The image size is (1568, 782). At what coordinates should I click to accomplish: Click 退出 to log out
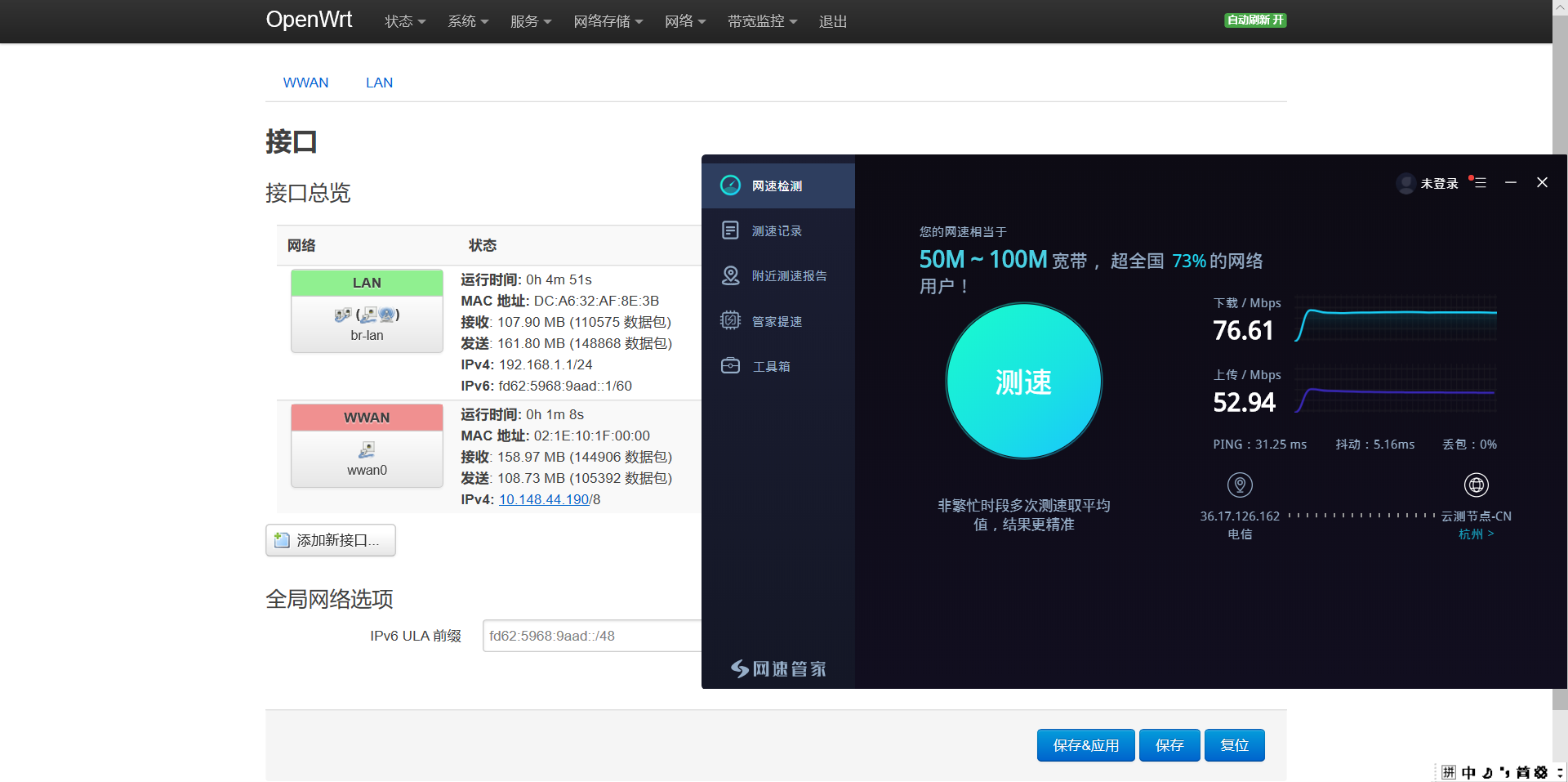(x=833, y=21)
